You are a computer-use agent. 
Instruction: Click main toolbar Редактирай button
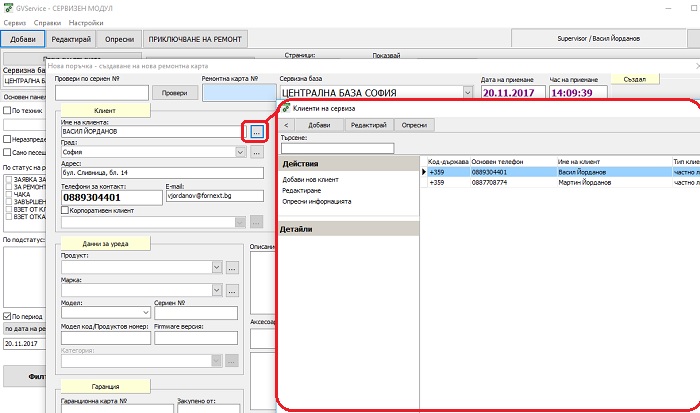click(x=71, y=39)
